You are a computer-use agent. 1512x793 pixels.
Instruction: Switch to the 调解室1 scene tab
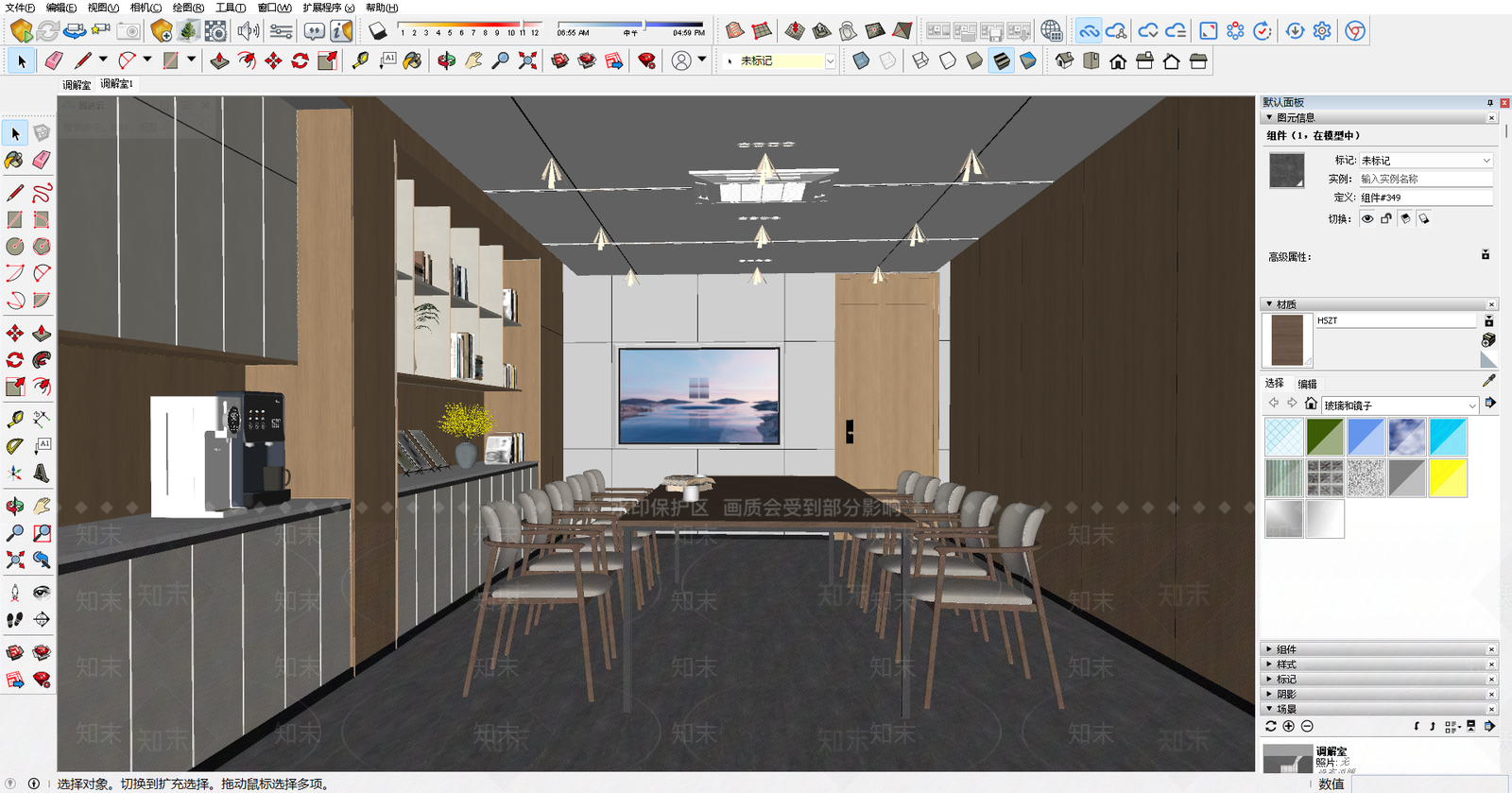[117, 84]
